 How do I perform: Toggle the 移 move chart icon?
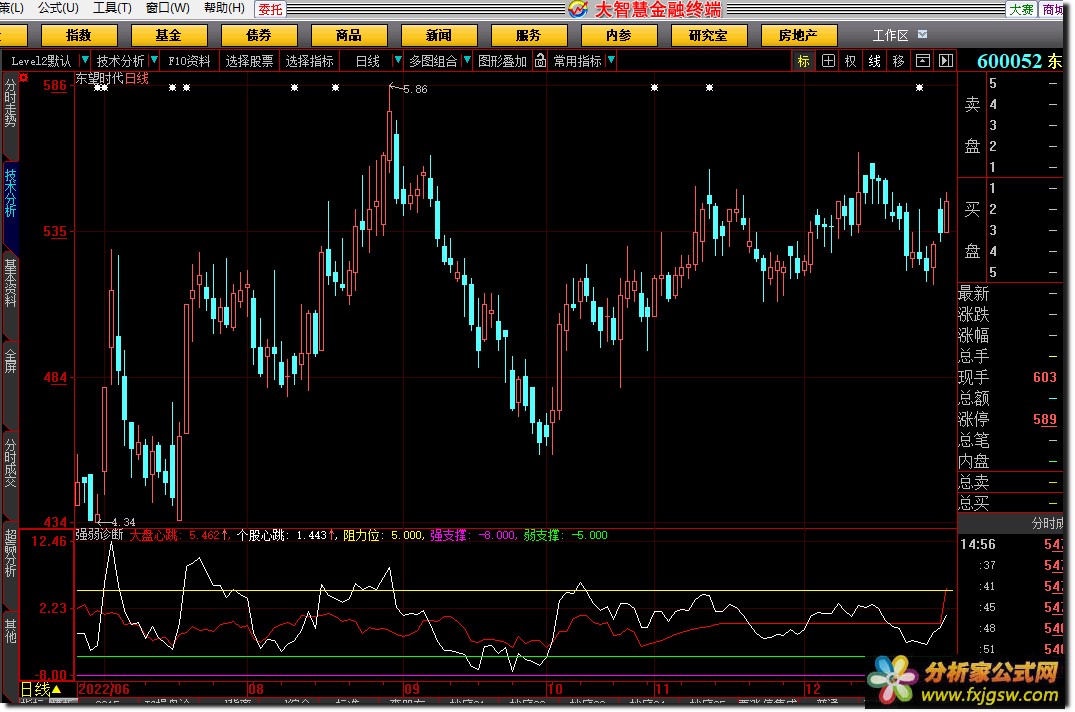pyautogui.click(x=899, y=61)
